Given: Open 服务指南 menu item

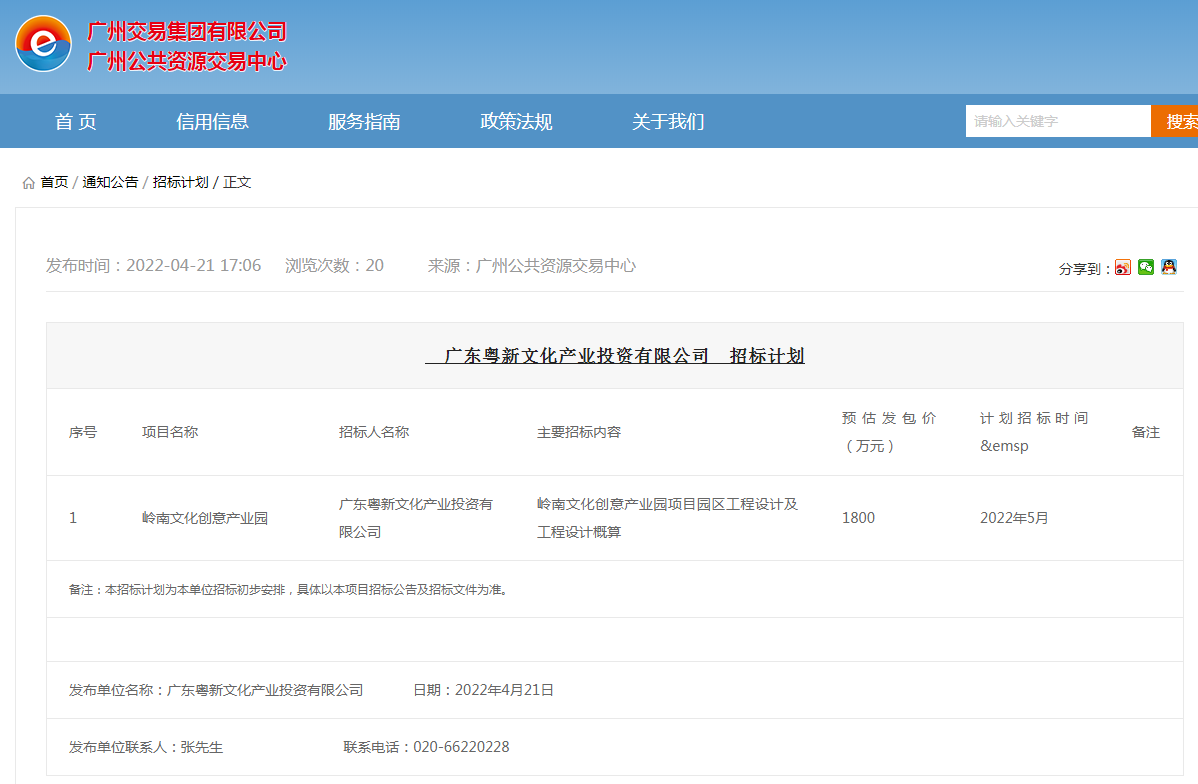Looking at the screenshot, I should pyautogui.click(x=364, y=121).
